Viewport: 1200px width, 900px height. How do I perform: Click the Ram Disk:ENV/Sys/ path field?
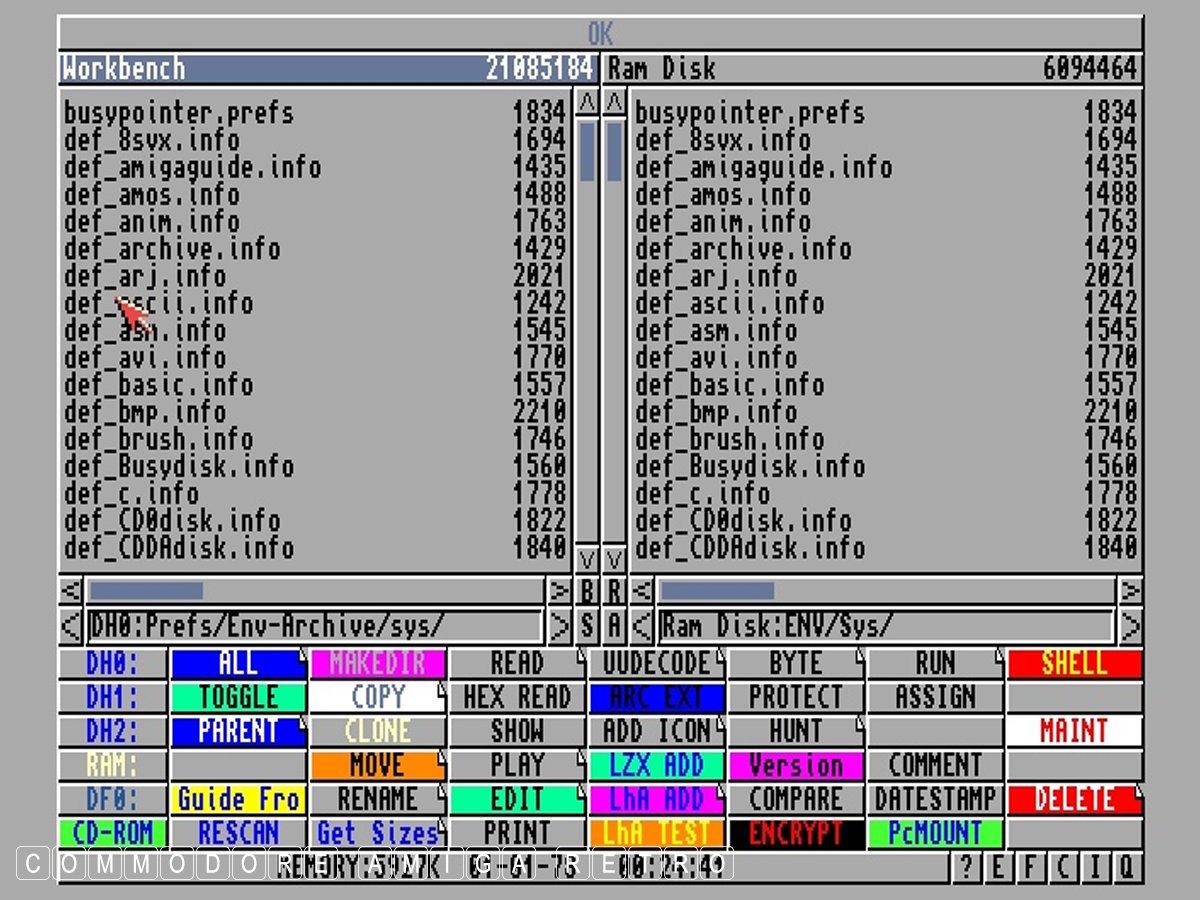(885, 627)
